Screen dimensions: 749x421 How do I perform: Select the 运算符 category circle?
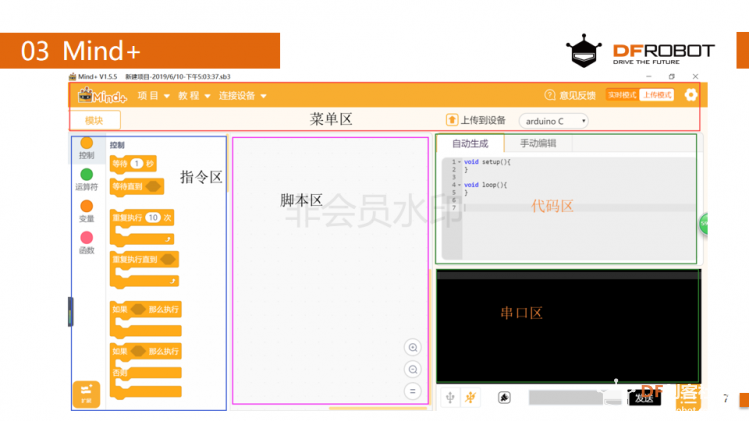86,174
